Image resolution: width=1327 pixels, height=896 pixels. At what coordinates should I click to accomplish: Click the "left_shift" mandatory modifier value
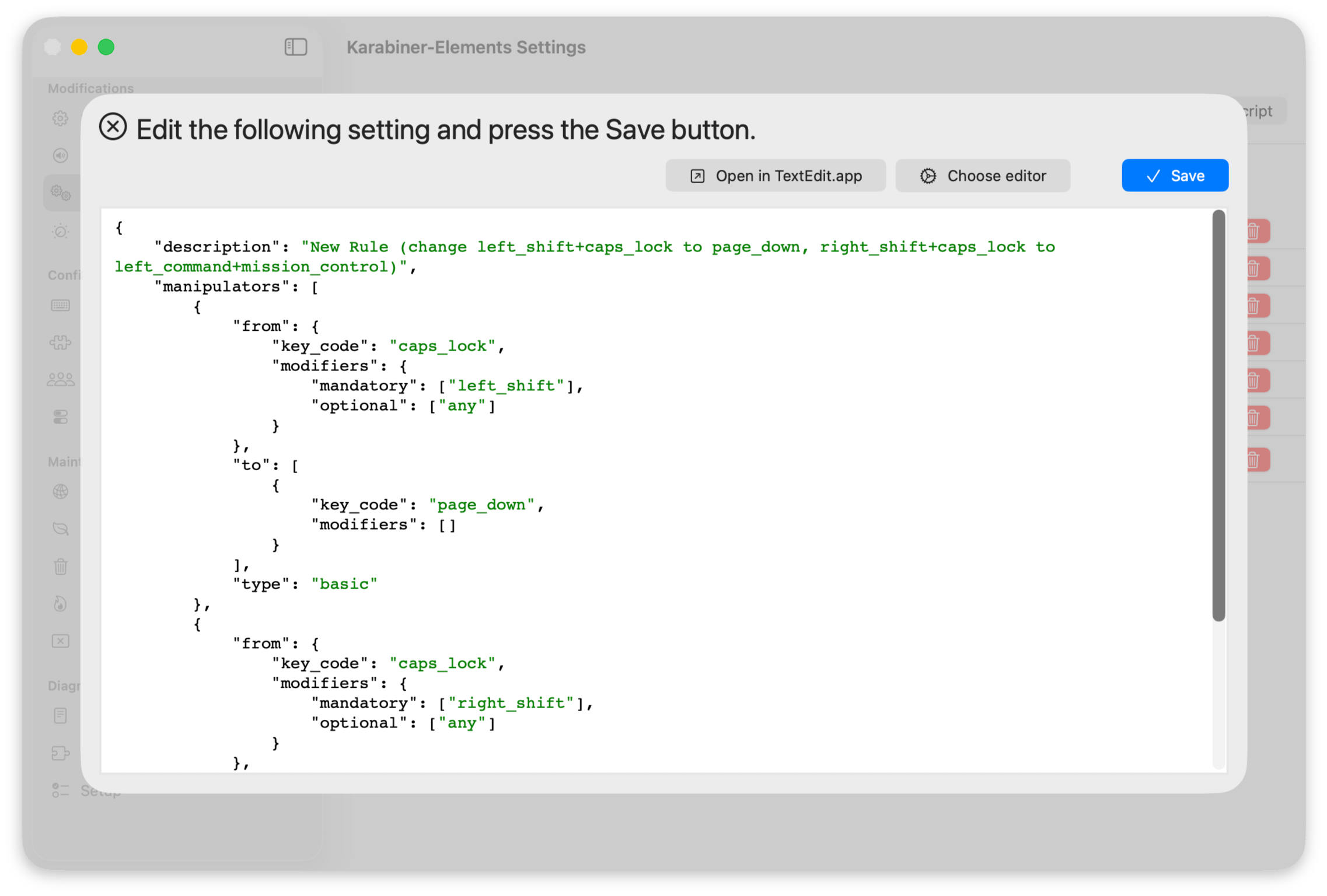click(x=506, y=386)
